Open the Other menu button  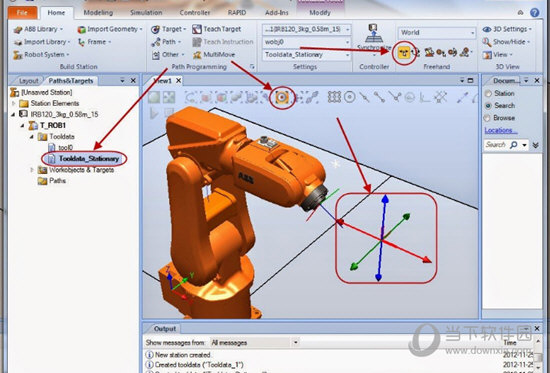pos(168,55)
